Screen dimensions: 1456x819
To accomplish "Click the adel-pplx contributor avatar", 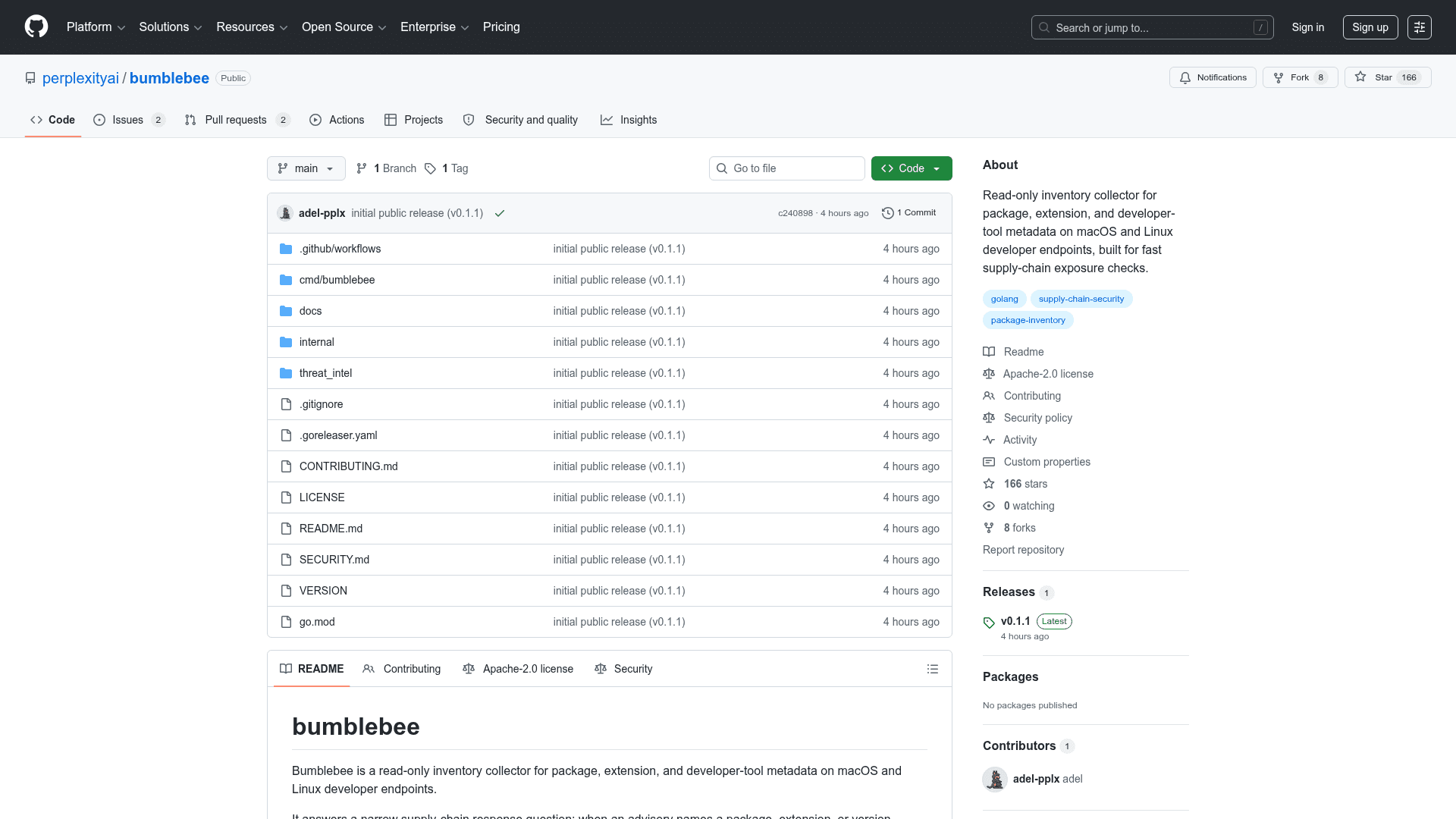I will pos(995,779).
